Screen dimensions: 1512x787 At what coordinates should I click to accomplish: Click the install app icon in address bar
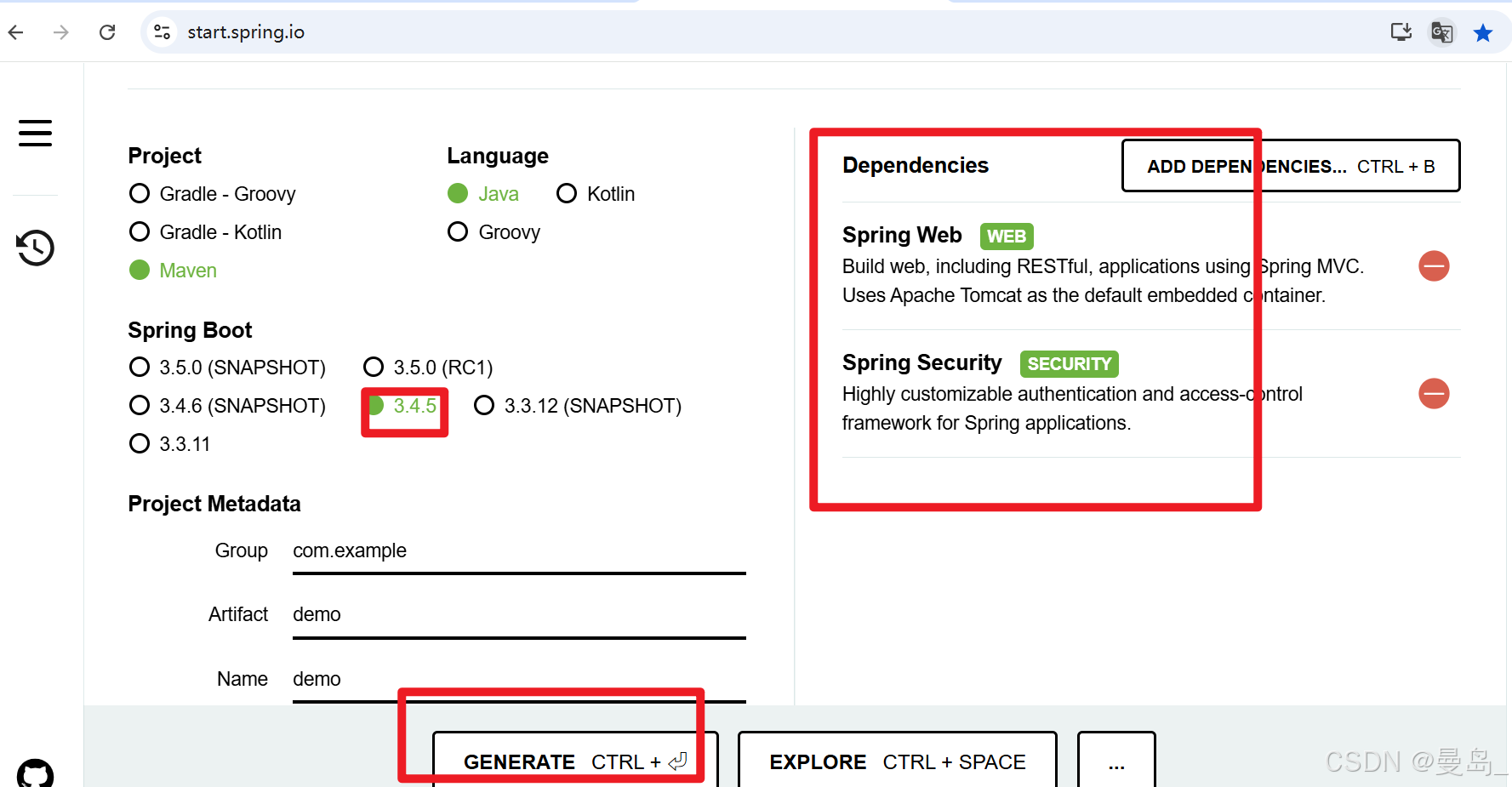coord(1401,32)
